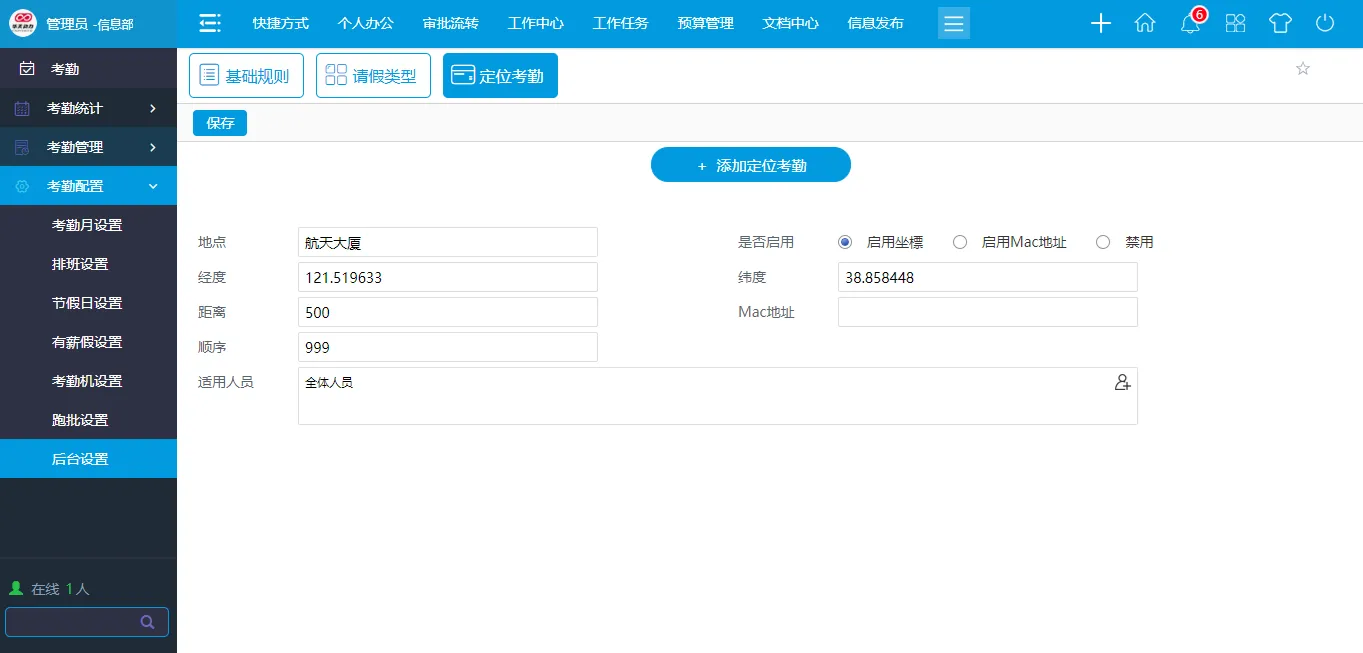Viewport: 1363px width, 653px height.
Task: Open 排班设置 in the sidebar
Action: pyautogui.click(x=80, y=264)
